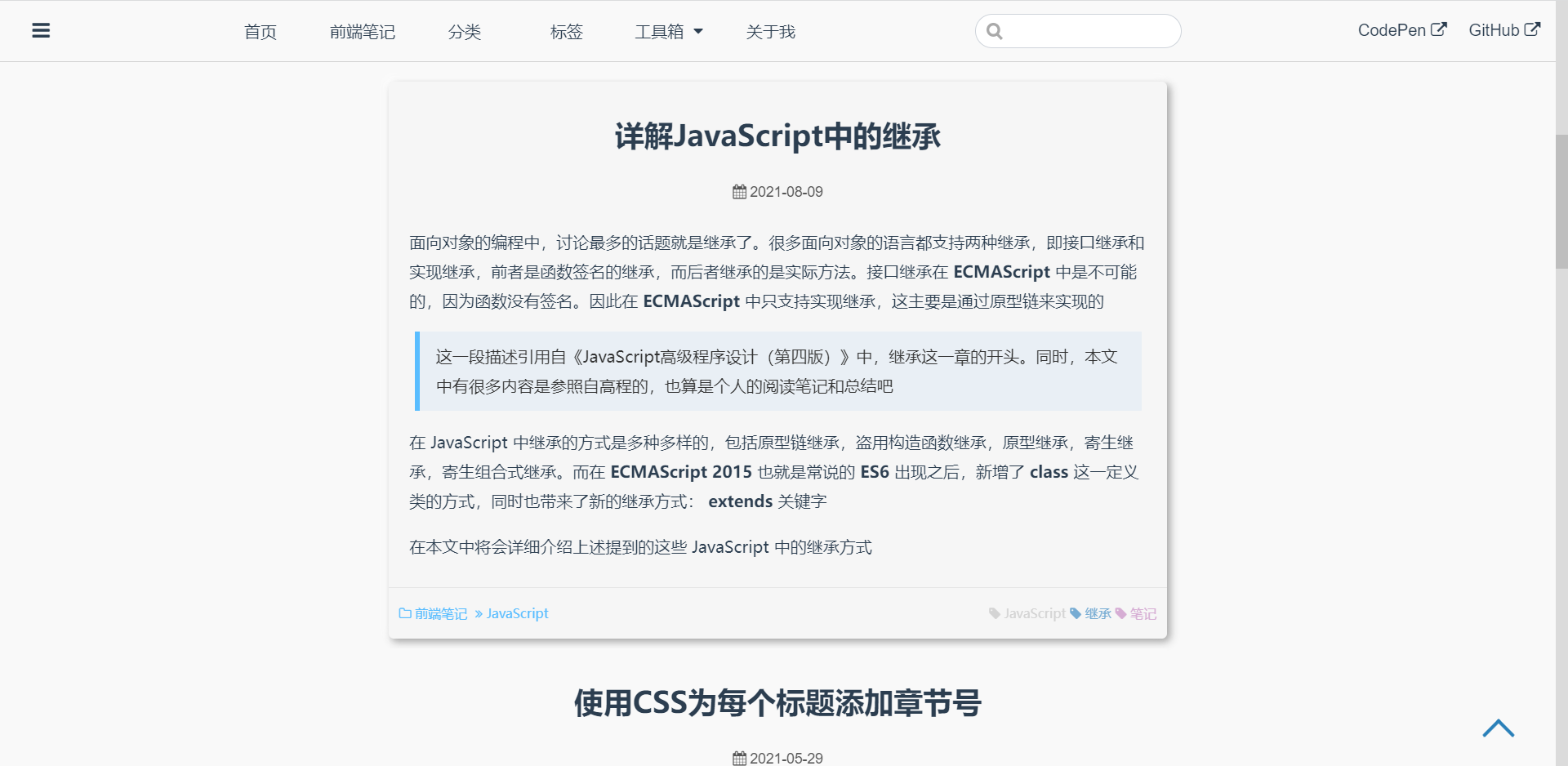Screen dimensions: 1568x766
Task: Open the 标签 navigation item
Action: click(x=567, y=32)
